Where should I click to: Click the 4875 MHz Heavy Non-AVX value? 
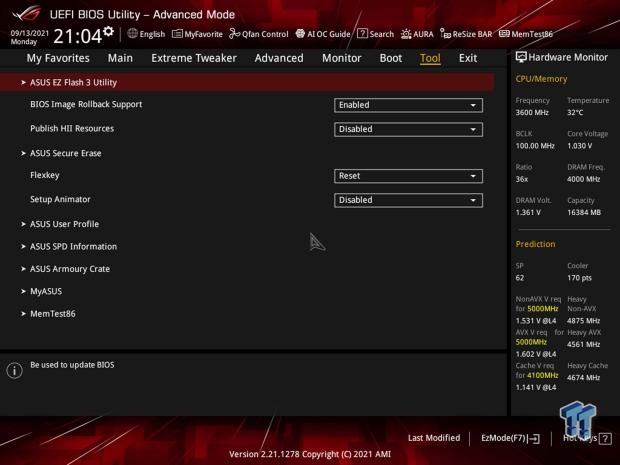583,321
